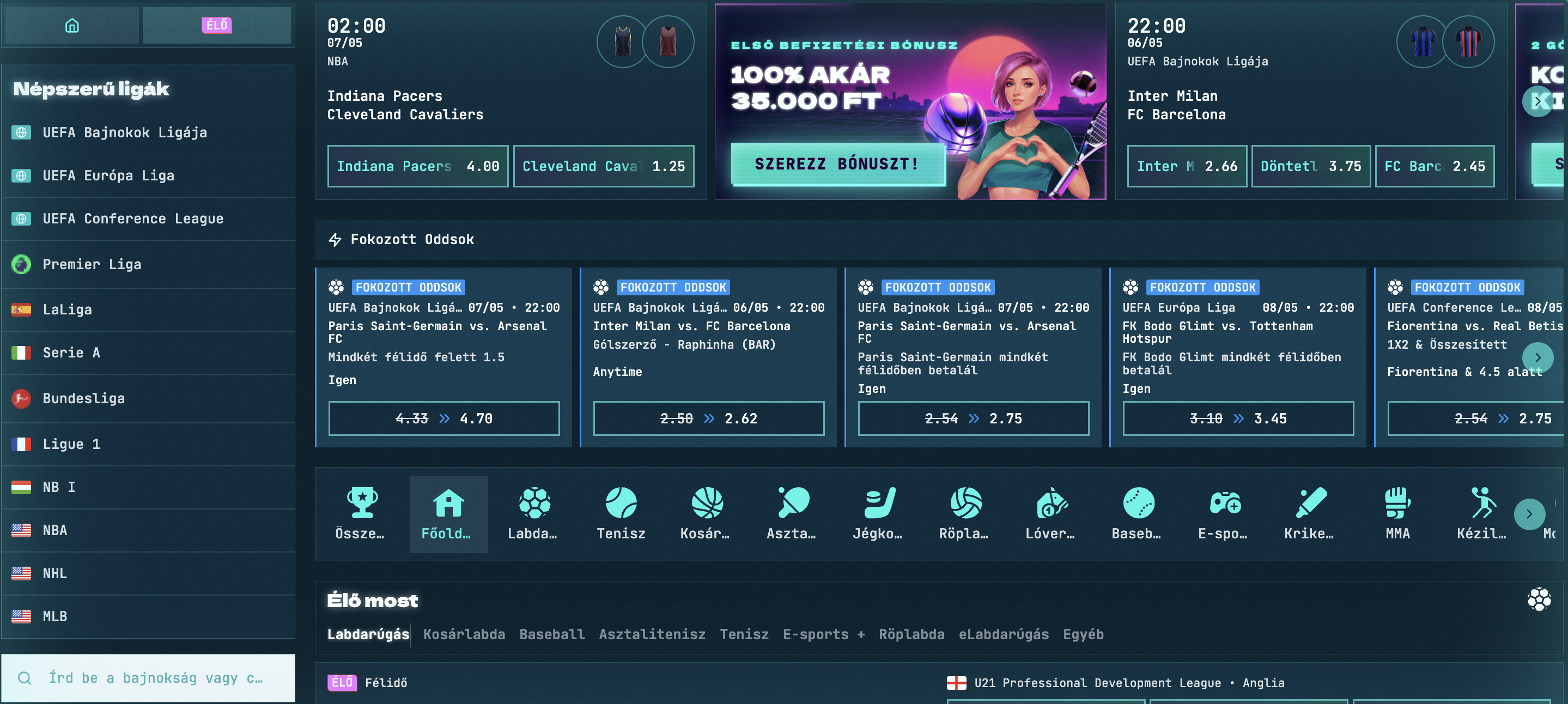The image size is (1568, 704).
Task: Click lightning icon beside Fokozott Oddsok
Action: (x=335, y=239)
